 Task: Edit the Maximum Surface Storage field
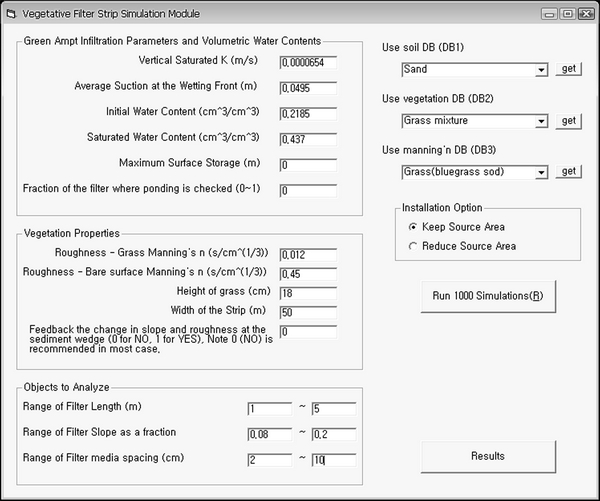[x=308, y=165]
